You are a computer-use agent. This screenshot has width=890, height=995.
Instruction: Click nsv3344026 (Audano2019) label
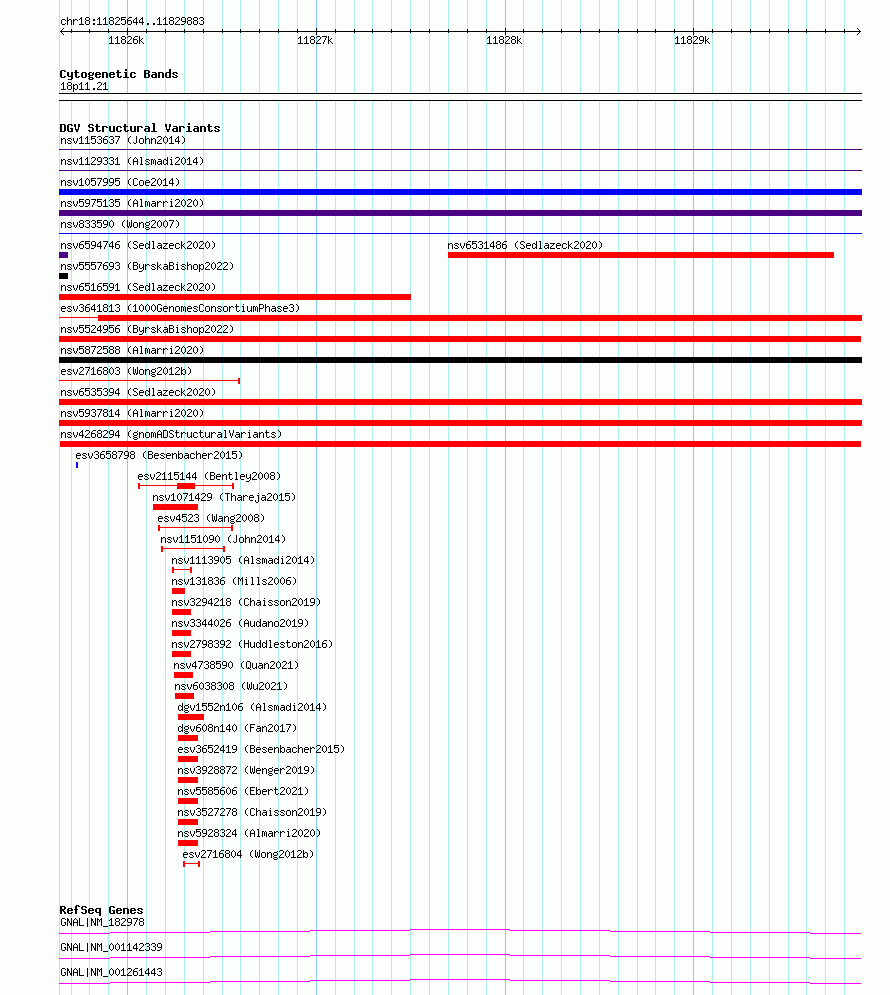tap(240, 623)
